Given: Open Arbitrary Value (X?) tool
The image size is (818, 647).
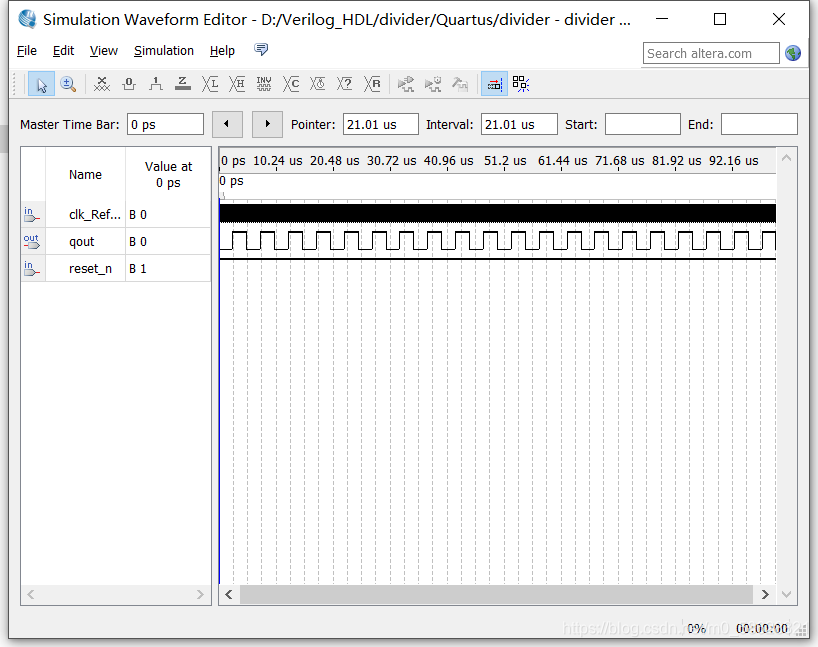Looking at the screenshot, I should 345,84.
